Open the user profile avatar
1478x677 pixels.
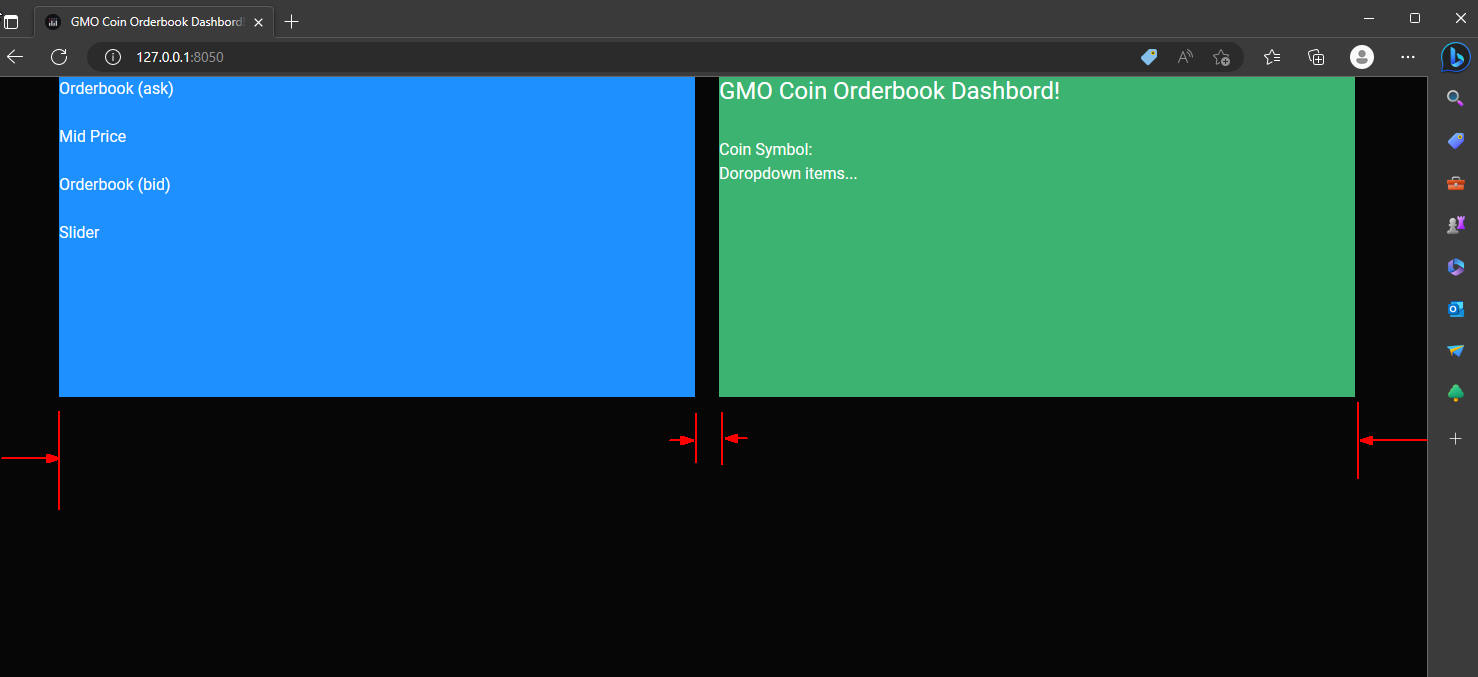pos(1362,57)
